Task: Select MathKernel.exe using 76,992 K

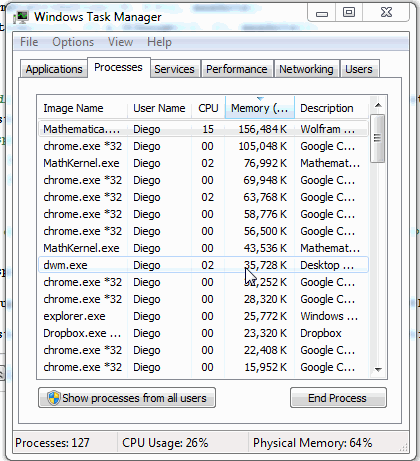Action: (x=203, y=163)
